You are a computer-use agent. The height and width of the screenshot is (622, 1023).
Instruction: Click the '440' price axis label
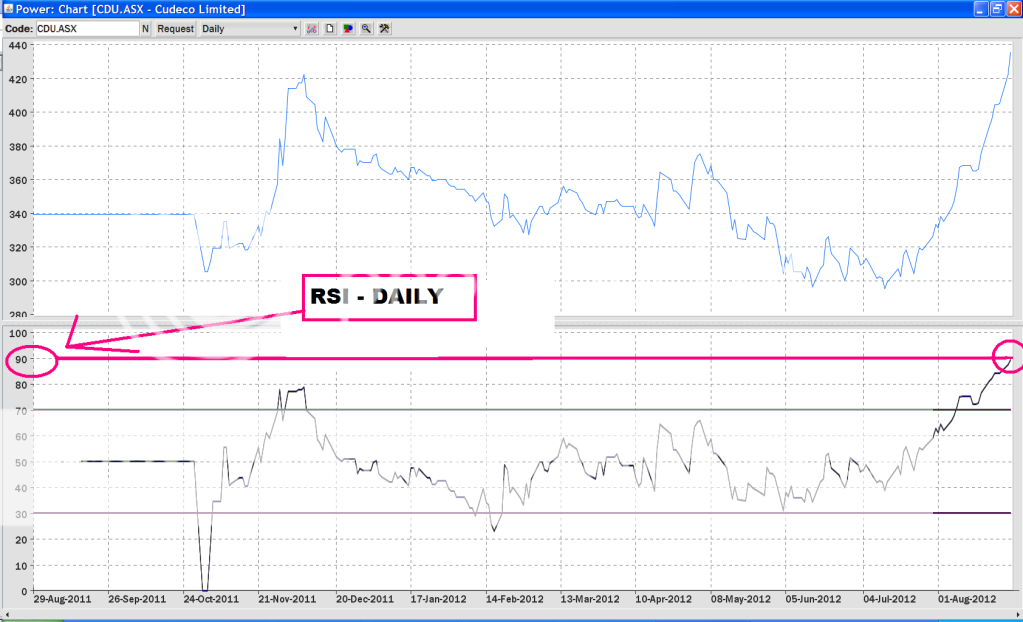coord(18,46)
